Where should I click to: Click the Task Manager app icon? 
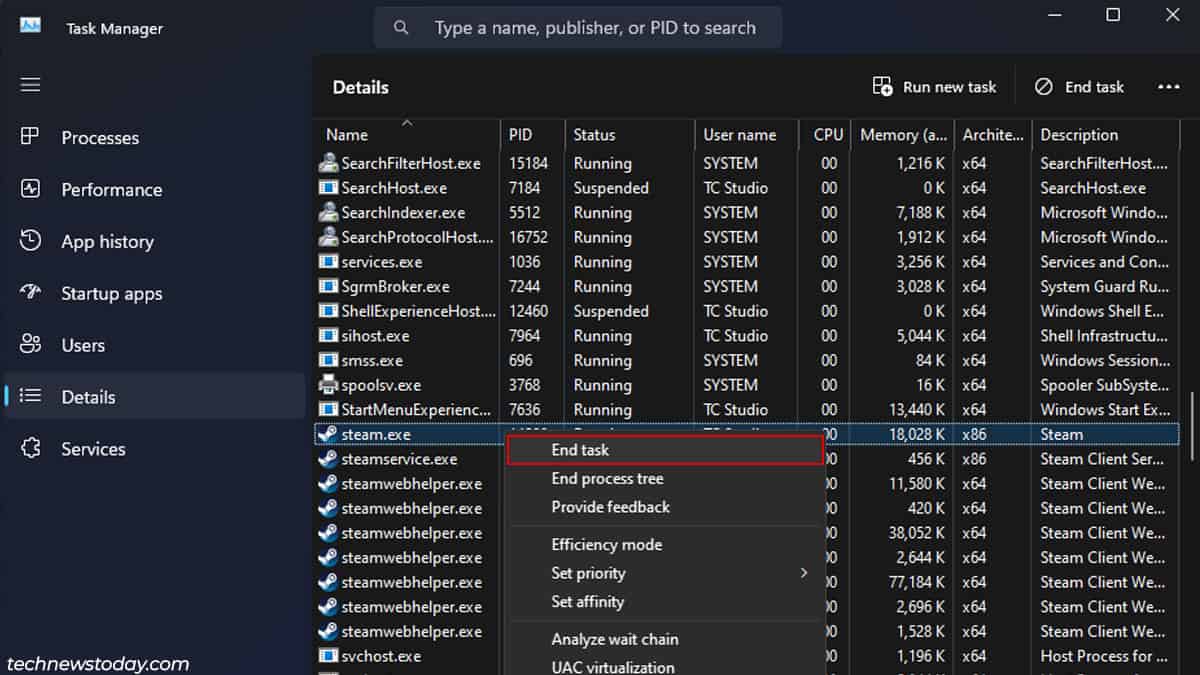(x=30, y=26)
